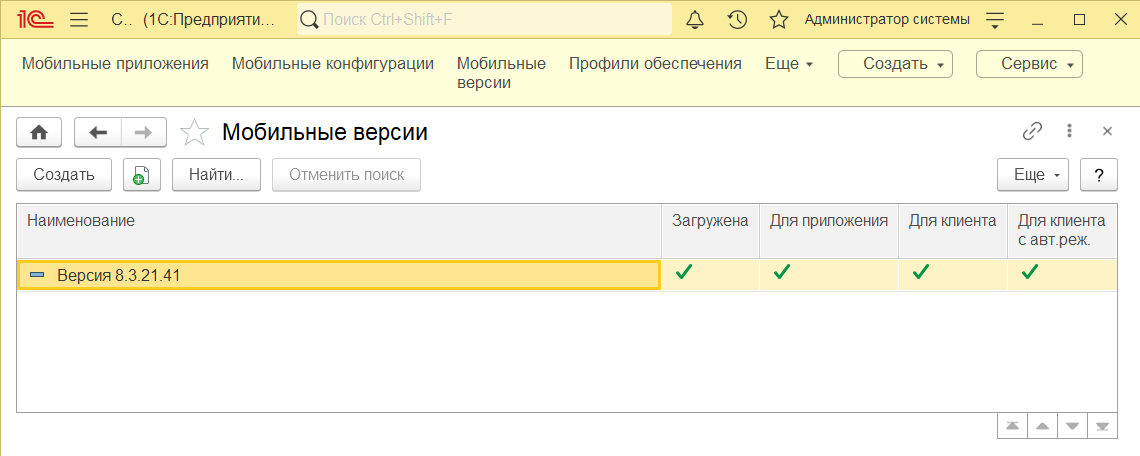Focus the search field Поиск Ctrl+Shift+F
The height and width of the screenshot is (456, 1140).
point(484,20)
